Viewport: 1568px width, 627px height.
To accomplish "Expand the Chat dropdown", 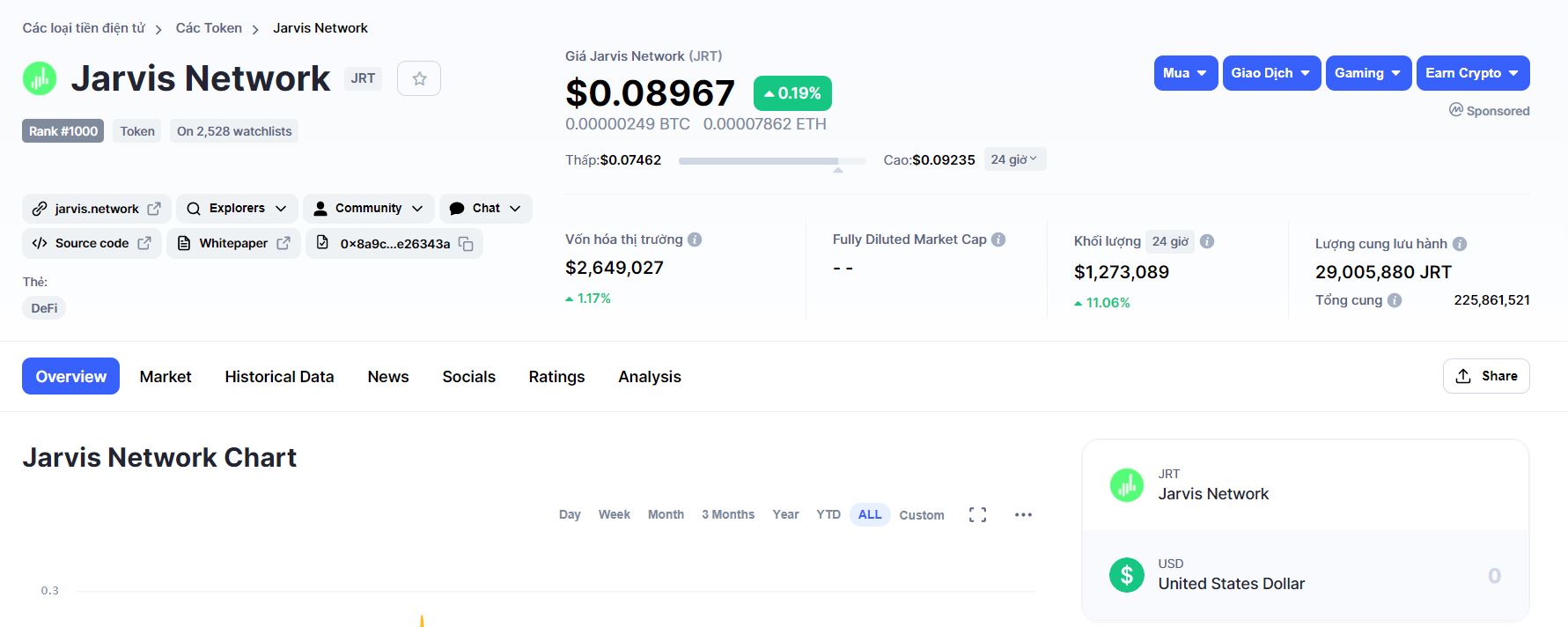I will click(486, 209).
